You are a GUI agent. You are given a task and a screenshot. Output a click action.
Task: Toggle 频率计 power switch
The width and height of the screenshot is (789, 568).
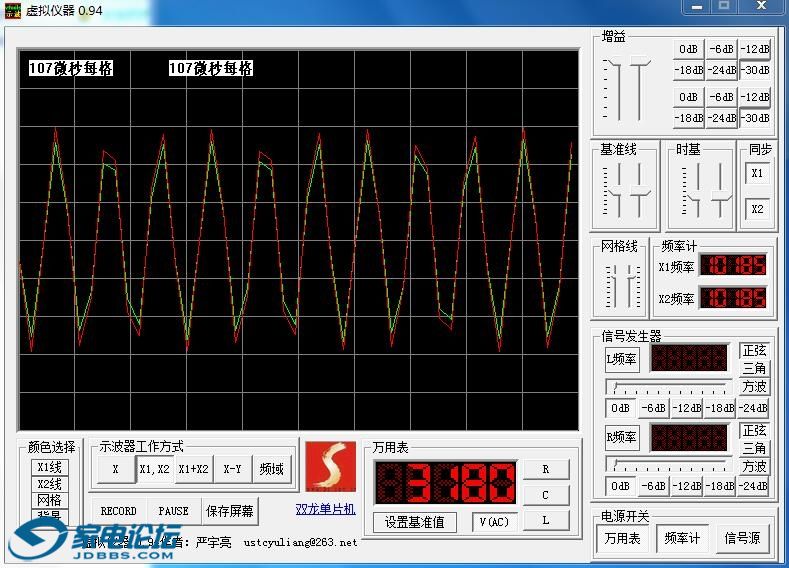tap(682, 538)
